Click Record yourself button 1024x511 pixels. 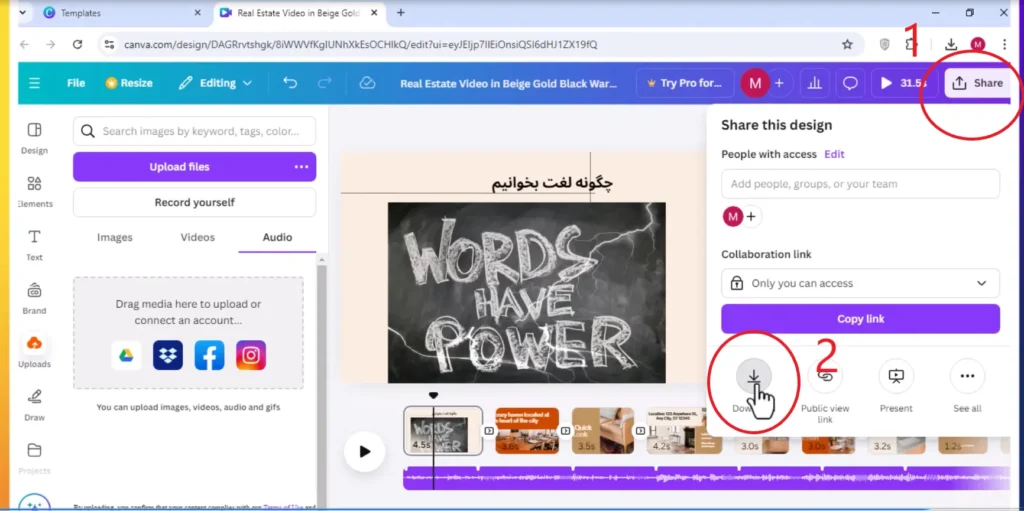[195, 203]
